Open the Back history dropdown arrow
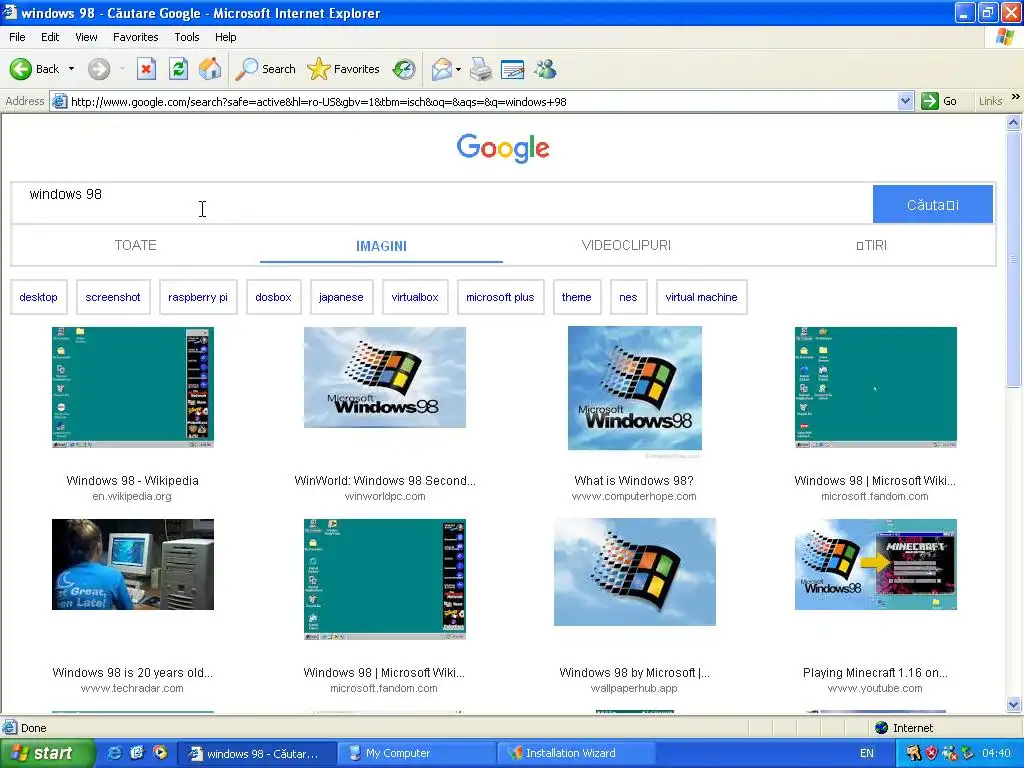 [x=71, y=69]
